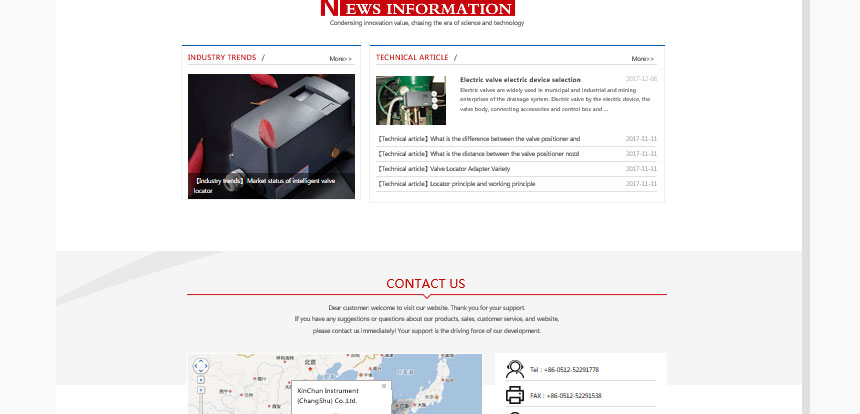The width and height of the screenshot is (860, 414).
Task: Close the XinChun Instrument map popup
Action: 384,386
